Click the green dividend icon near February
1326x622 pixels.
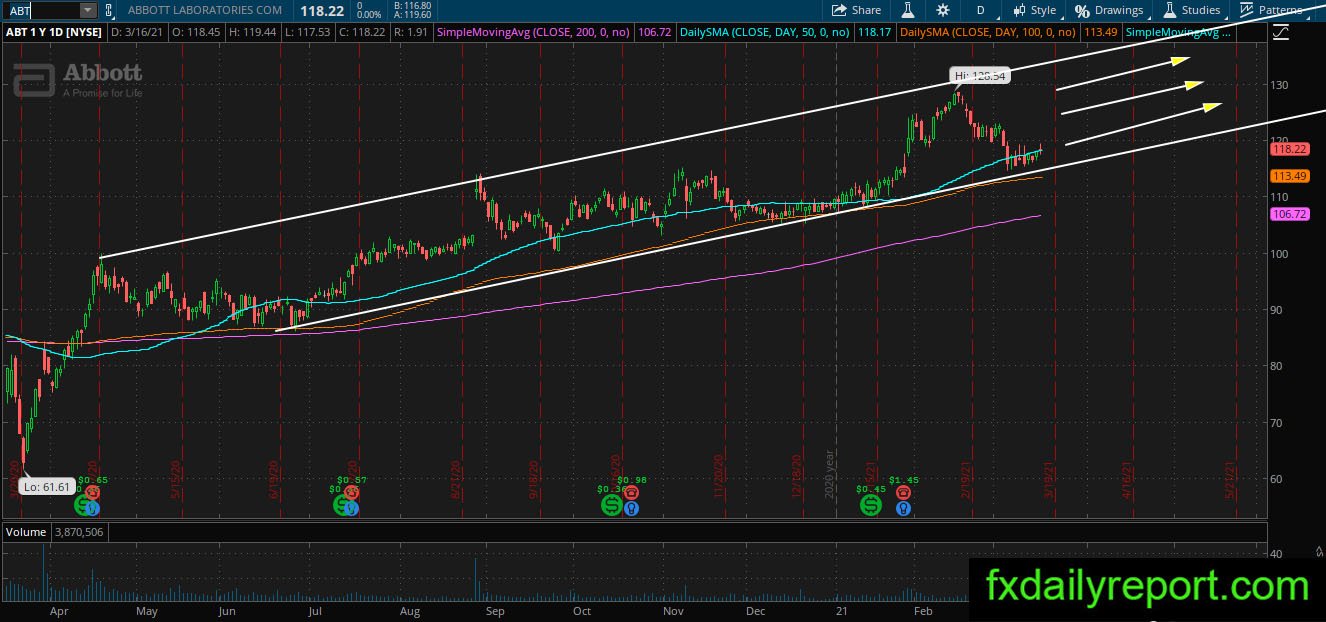(x=871, y=506)
